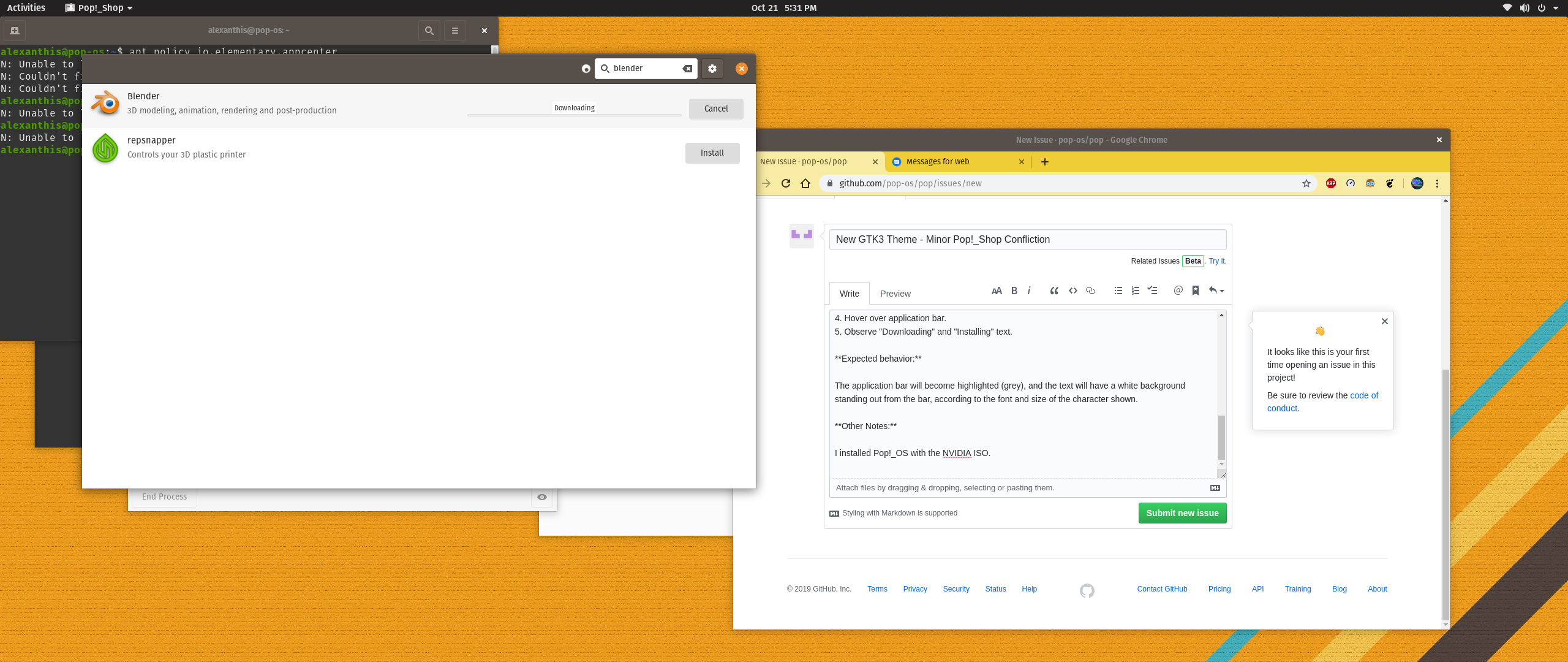Click the issue body text area scrollbar

(x=1221, y=436)
